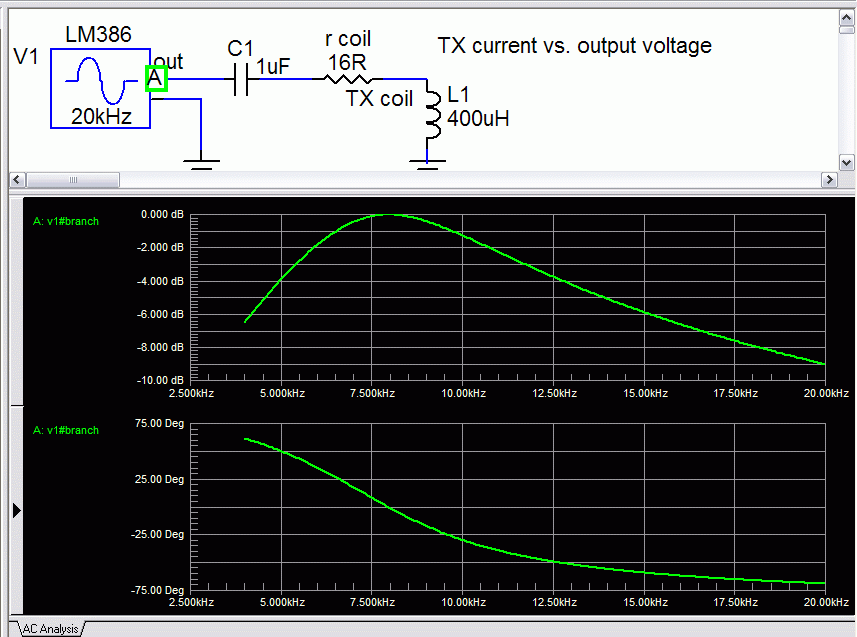Screen dimensions: 857x637
Task: Click the '16R' resistor value
Action: (347, 62)
